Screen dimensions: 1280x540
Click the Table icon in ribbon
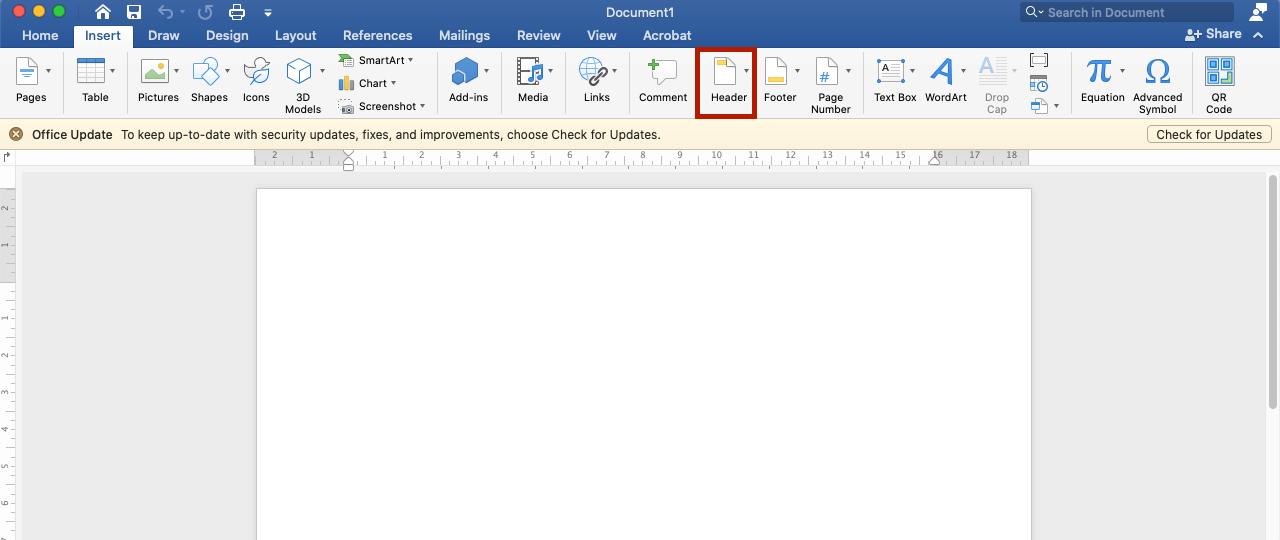(91, 72)
